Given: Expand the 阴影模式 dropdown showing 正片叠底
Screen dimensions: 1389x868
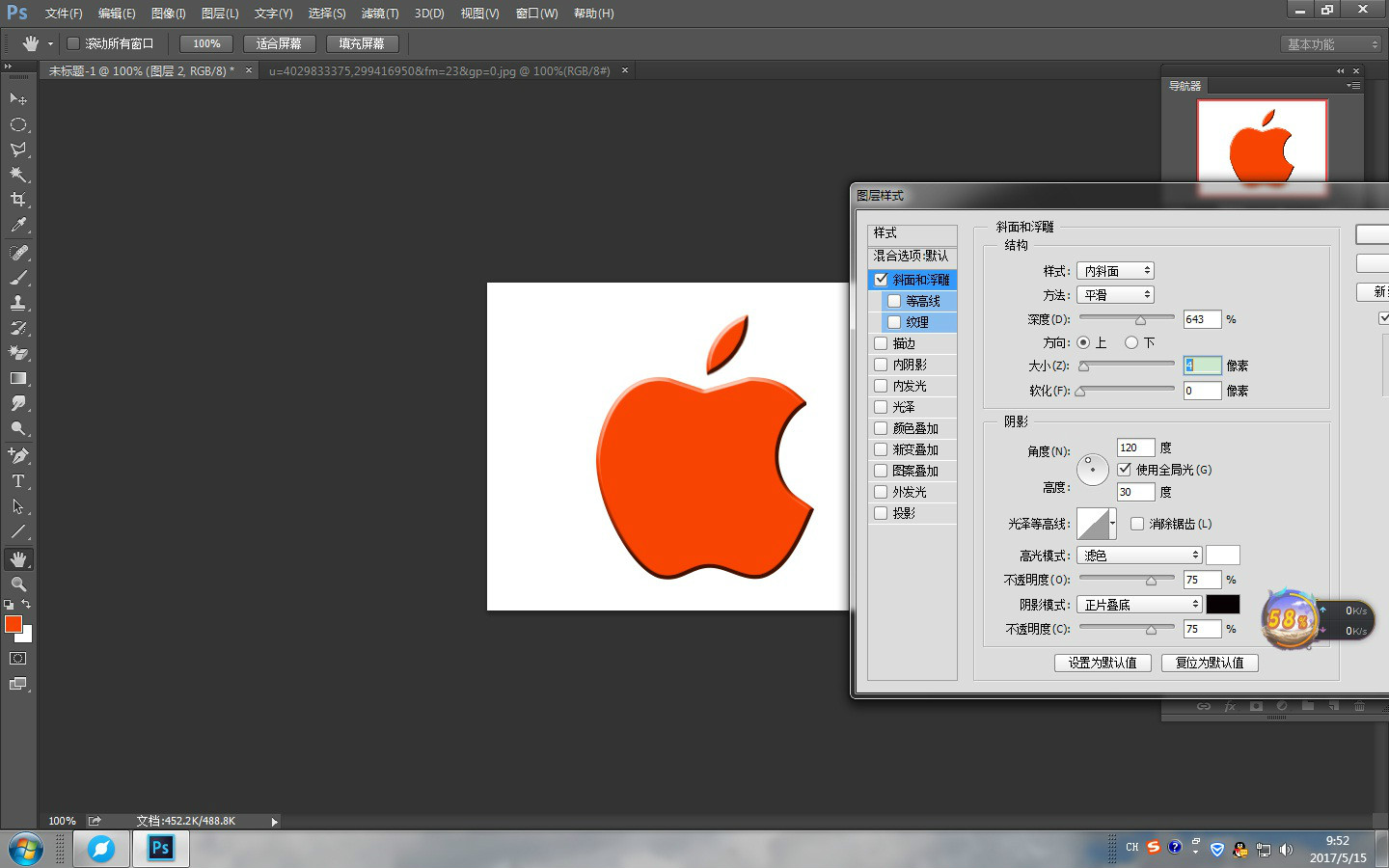Looking at the screenshot, I should pyautogui.click(x=1139, y=605).
